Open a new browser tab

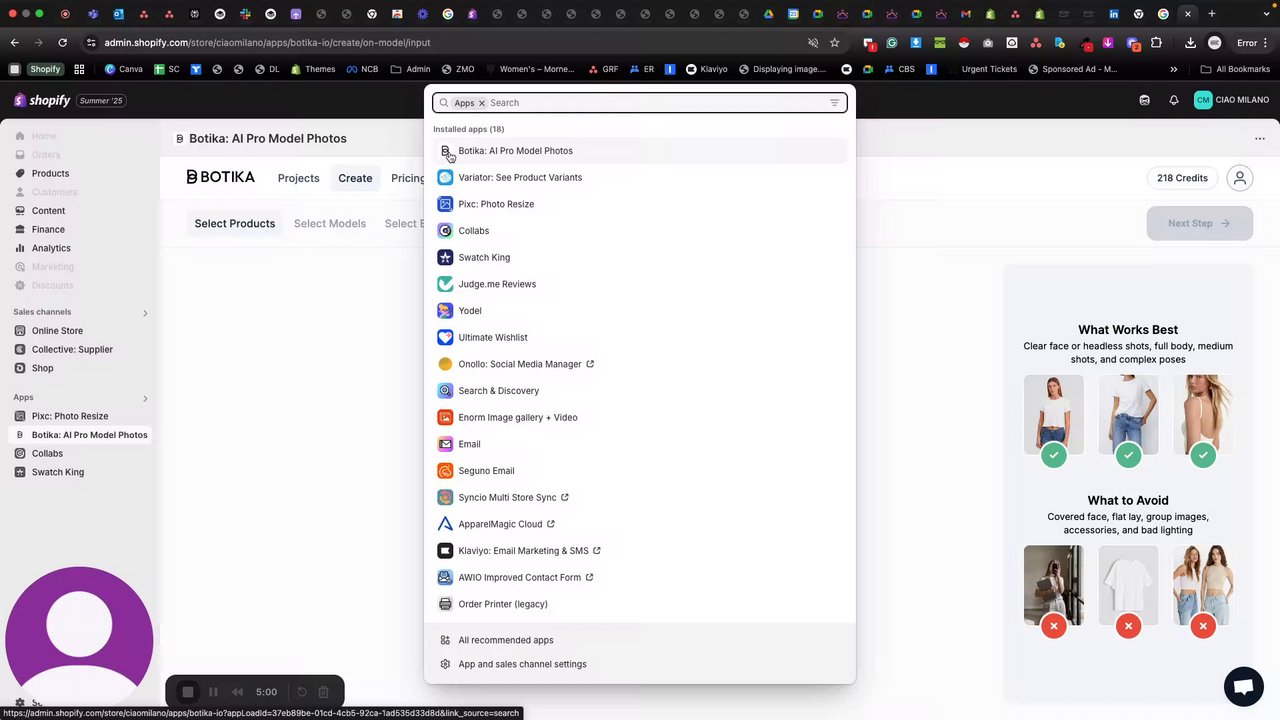(x=1212, y=14)
